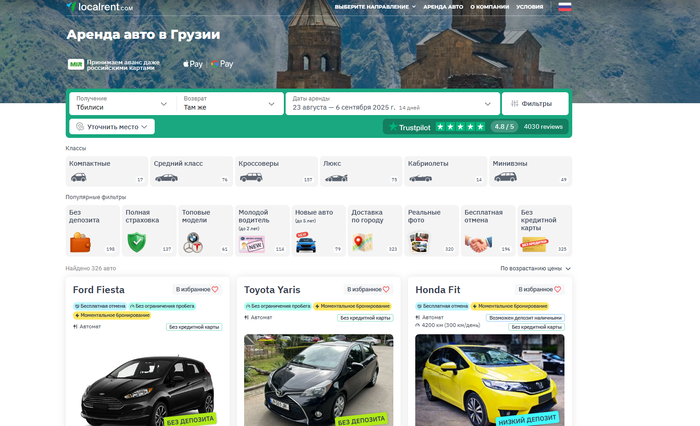Open the Ford Fiesta title link
This screenshot has height=426, width=700.
tap(99, 290)
